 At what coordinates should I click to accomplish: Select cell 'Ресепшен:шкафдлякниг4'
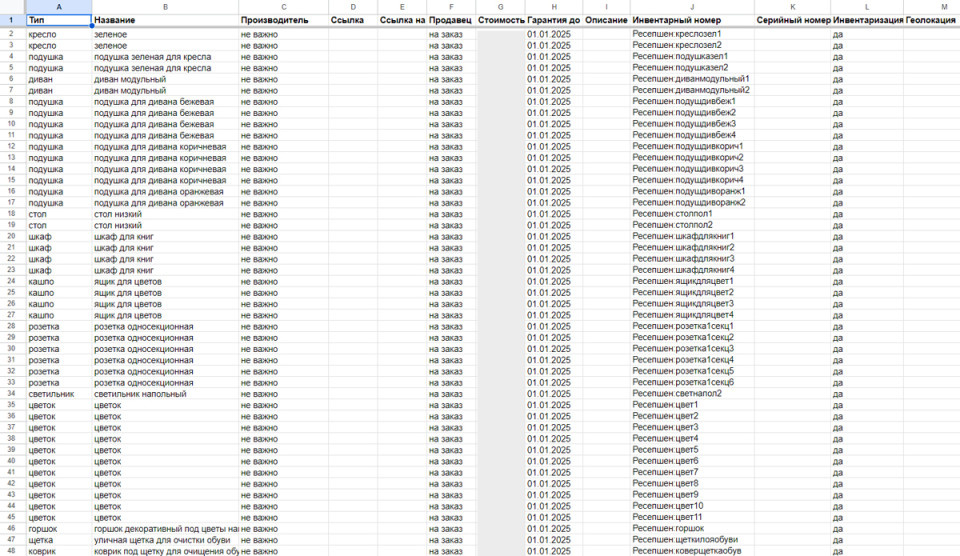[692, 270]
